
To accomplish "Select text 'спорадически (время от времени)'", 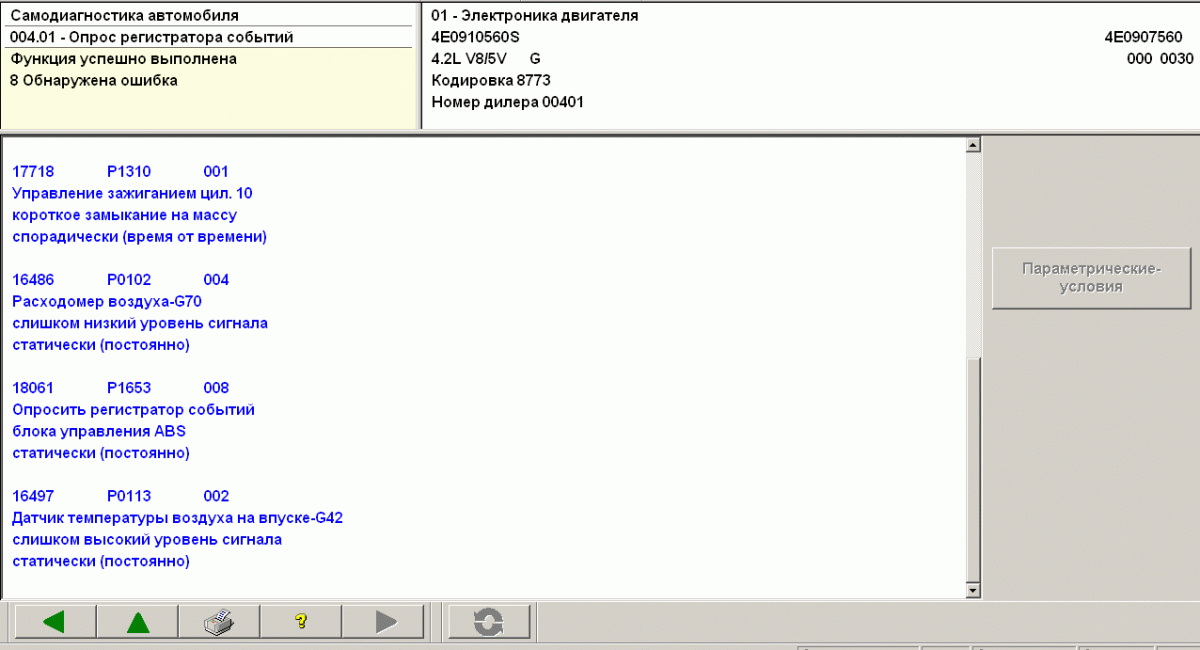I will click(139, 238).
